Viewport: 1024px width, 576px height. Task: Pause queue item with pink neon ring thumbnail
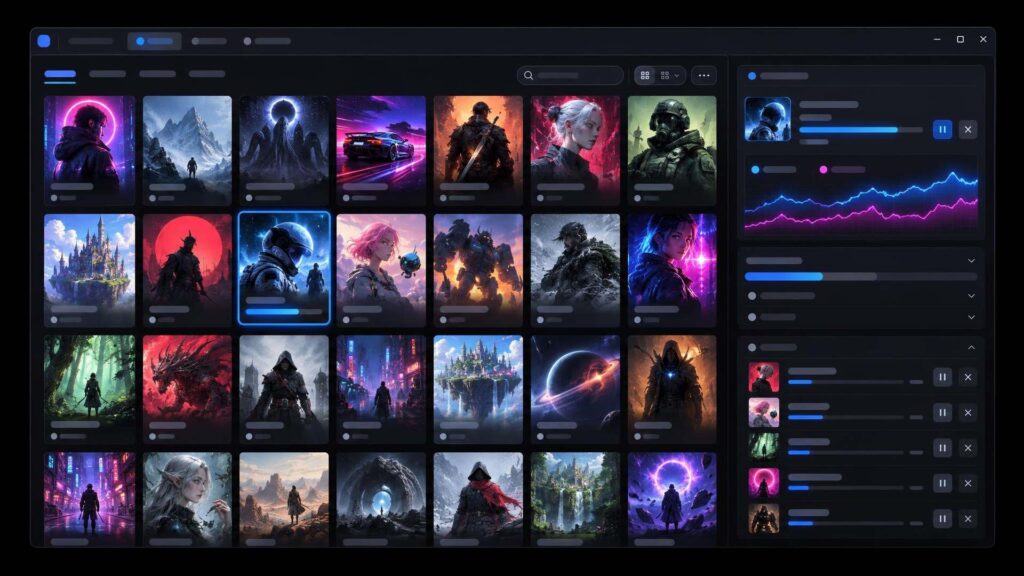pyautogui.click(x=942, y=483)
